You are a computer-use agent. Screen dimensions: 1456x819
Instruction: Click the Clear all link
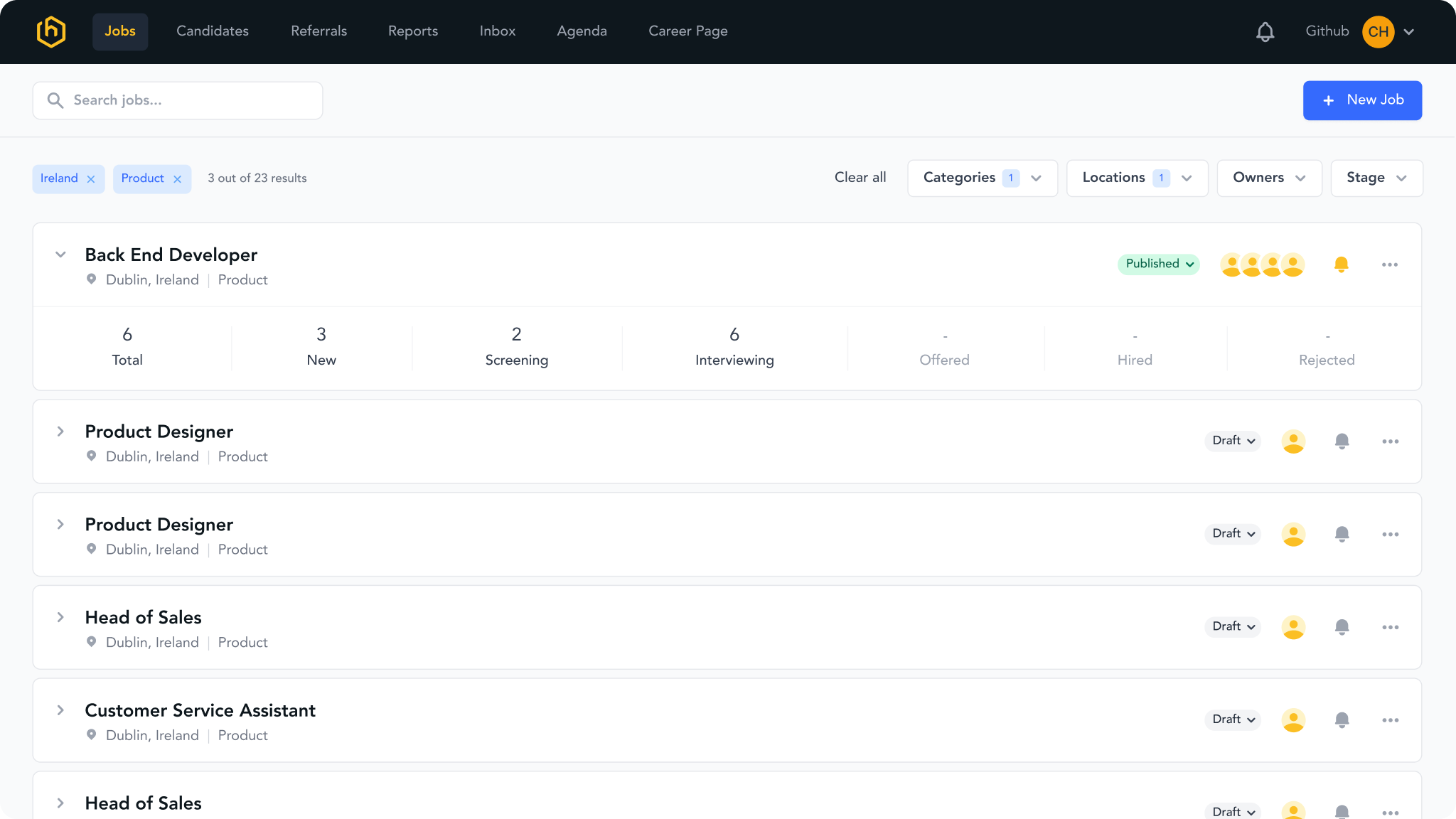pos(860,178)
